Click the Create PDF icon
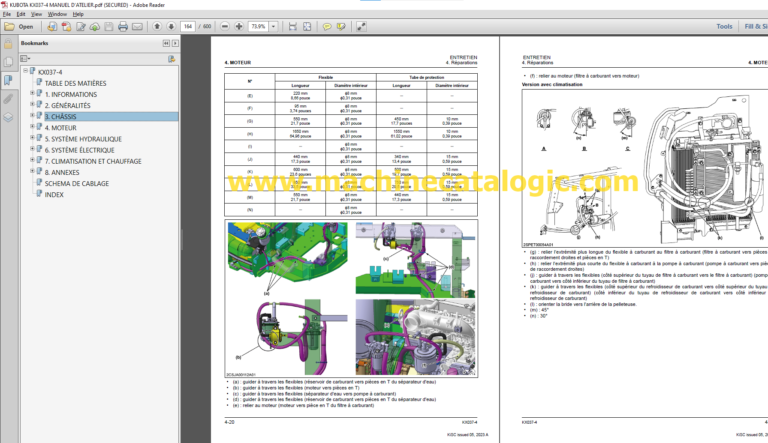The width and height of the screenshot is (768, 443). [x=66, y=26]
